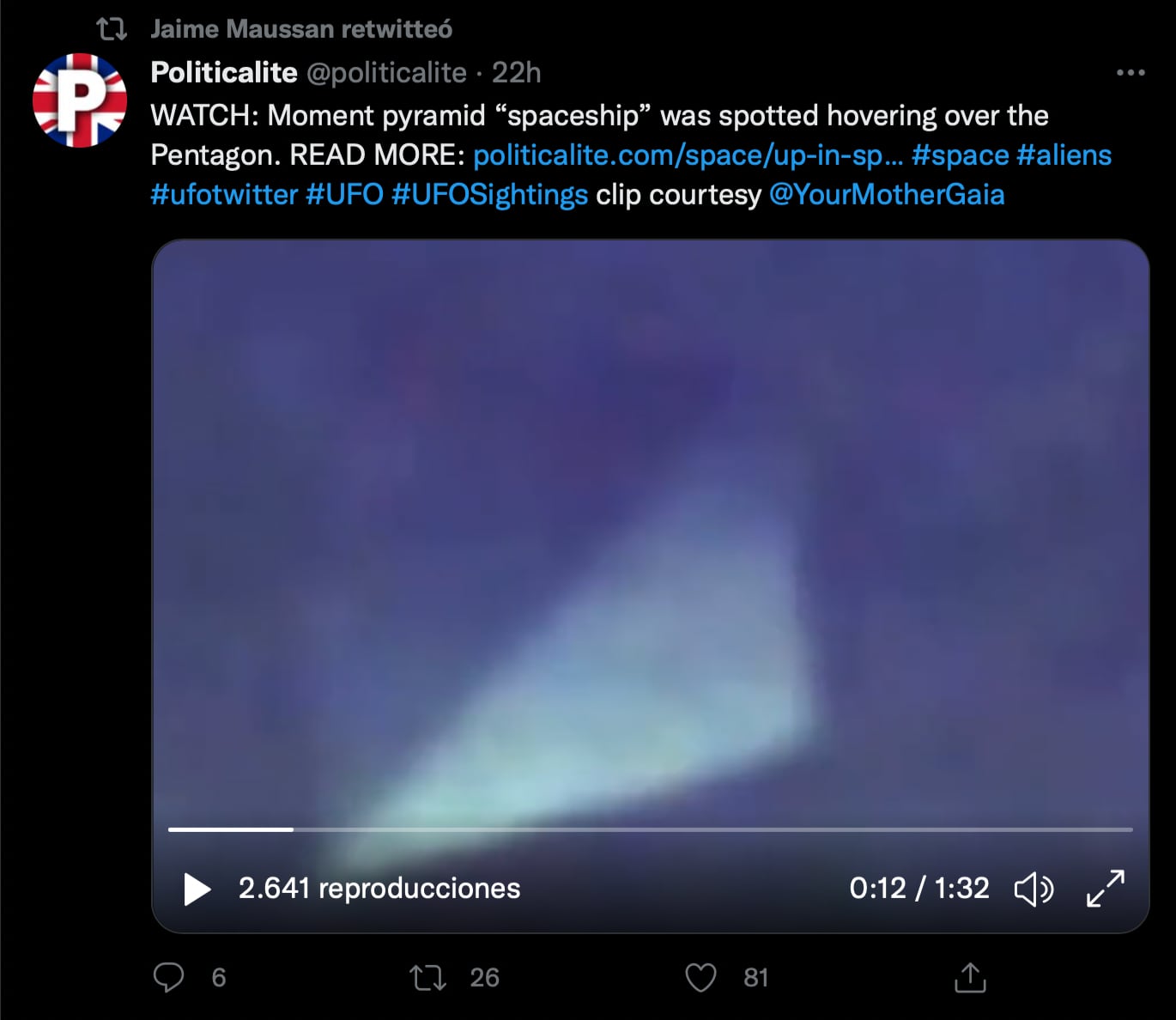Open the three-dot more options menu
Viewport: 1176px width, 1020px height.
pos(1131,73)
